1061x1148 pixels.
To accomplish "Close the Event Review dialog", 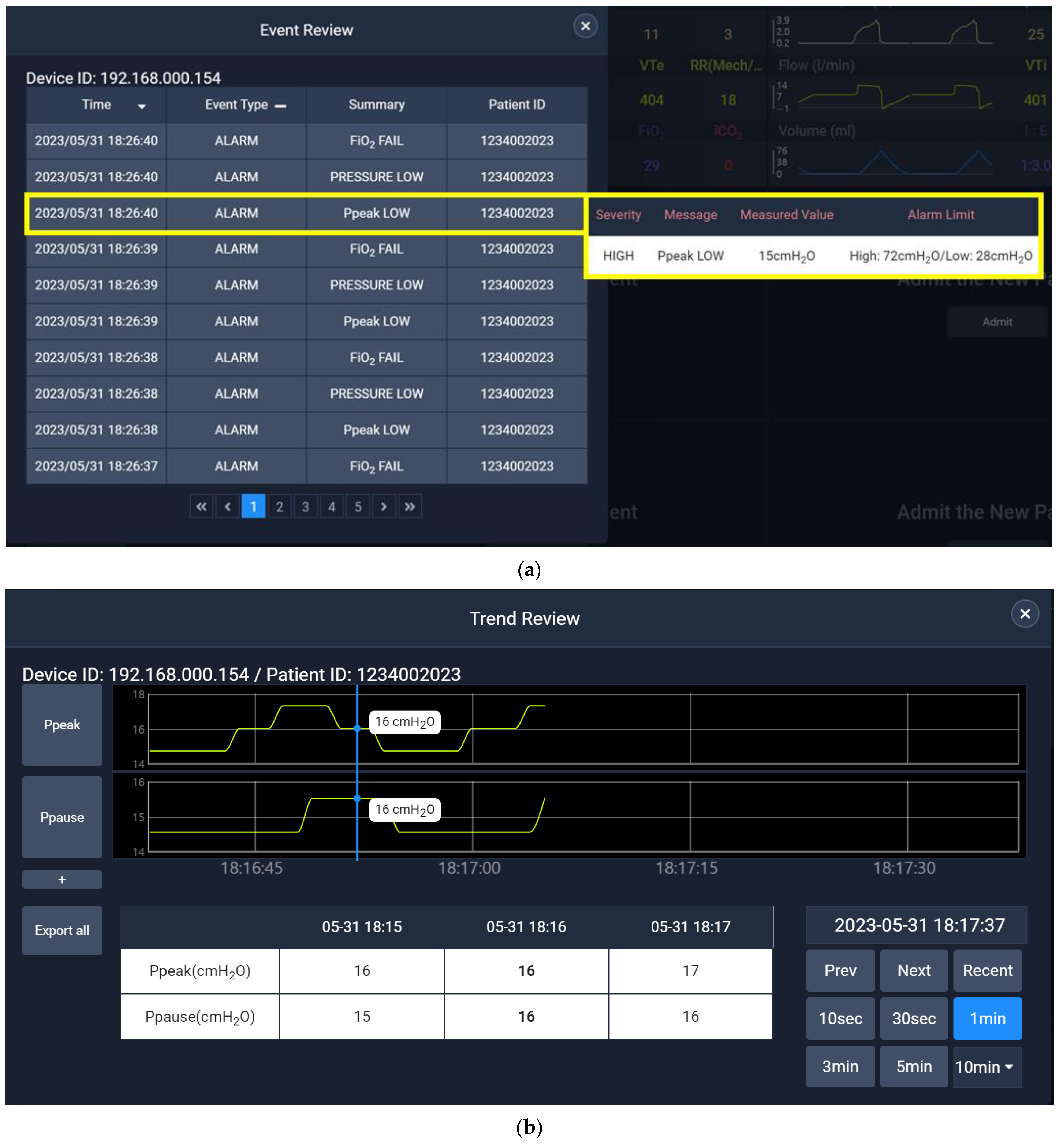I will pyautogui.click(x=585, y=26).
